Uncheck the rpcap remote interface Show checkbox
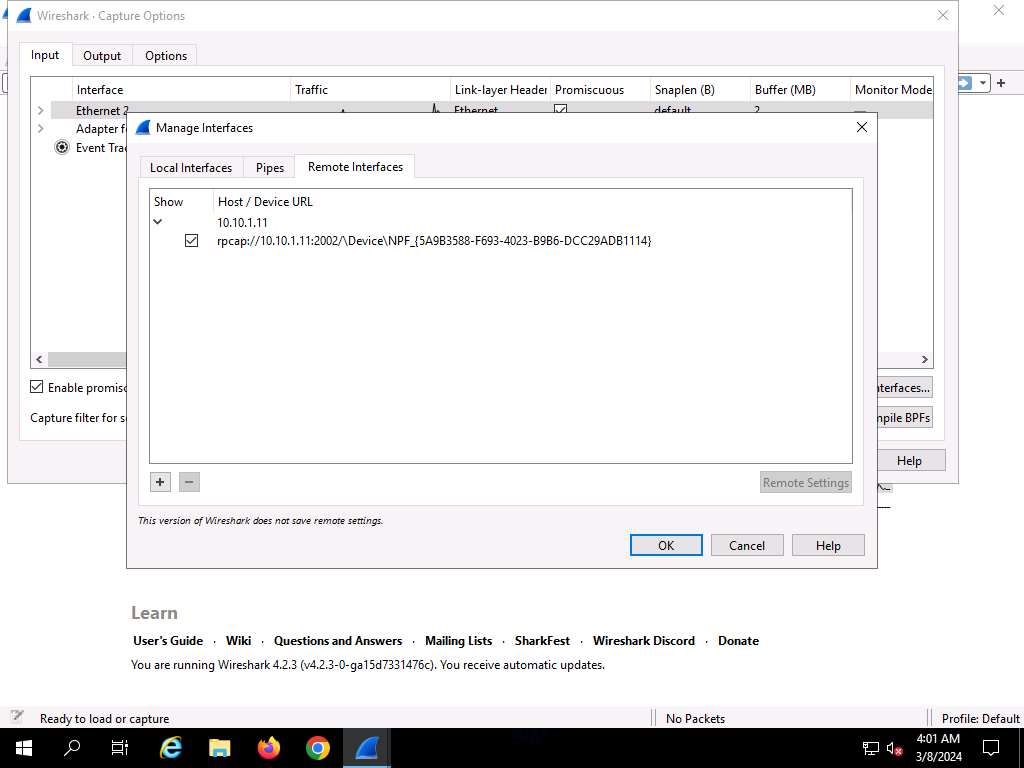This screenshot has width=1024, height=768. tap(192, 241)
